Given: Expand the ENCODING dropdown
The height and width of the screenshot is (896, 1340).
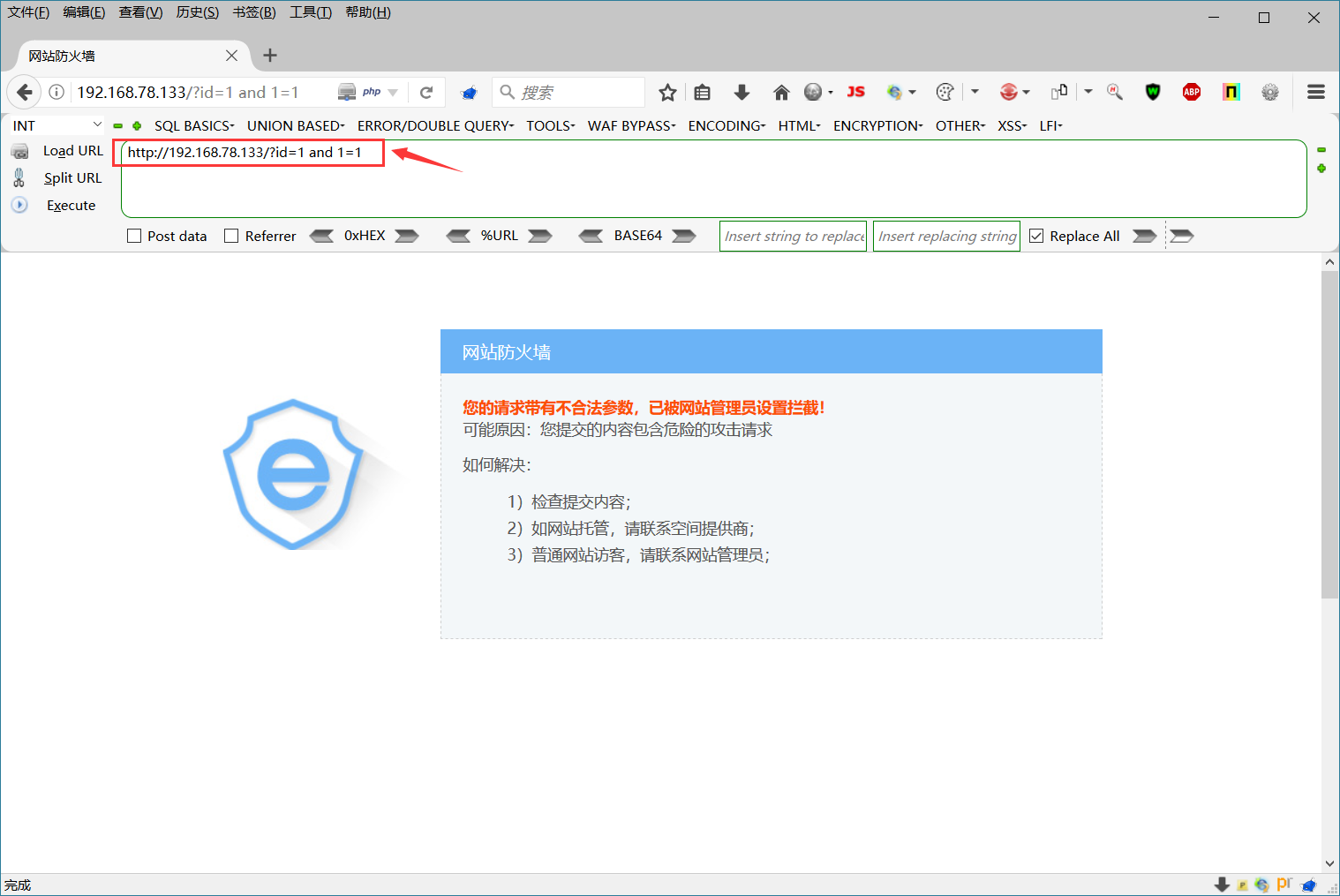Looking at the screenshot, I should click(x=726, y=126).
